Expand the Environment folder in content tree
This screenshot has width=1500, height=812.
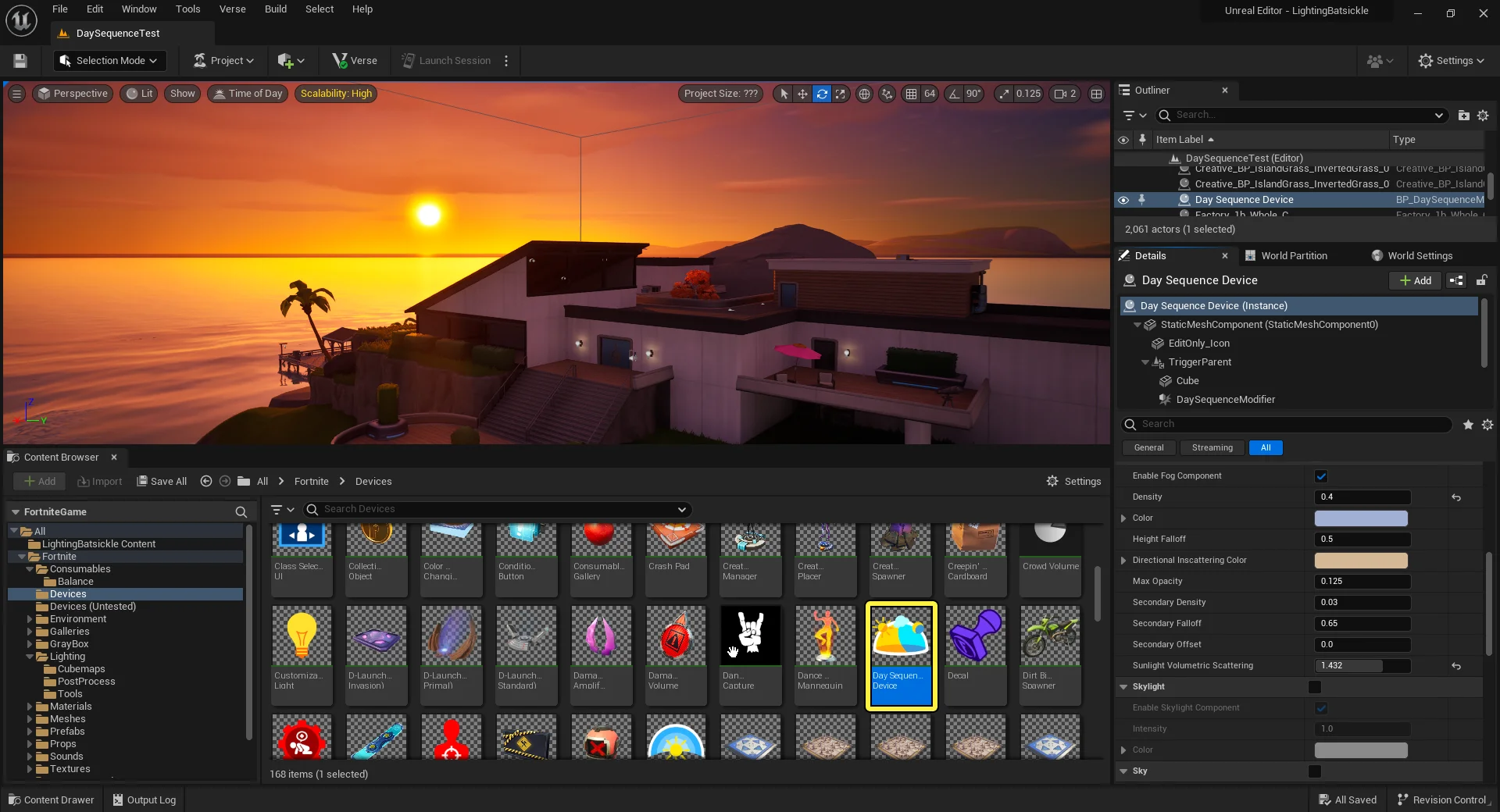coord(30,619)
